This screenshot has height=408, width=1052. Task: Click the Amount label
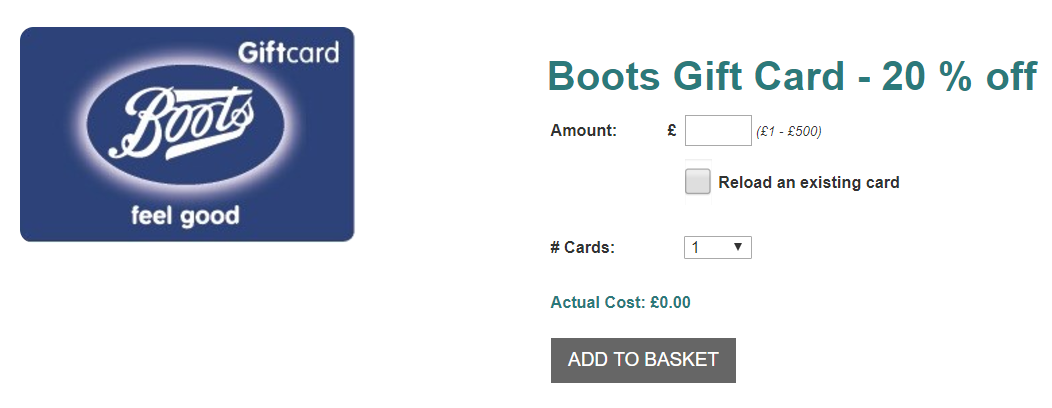point(583,130)
